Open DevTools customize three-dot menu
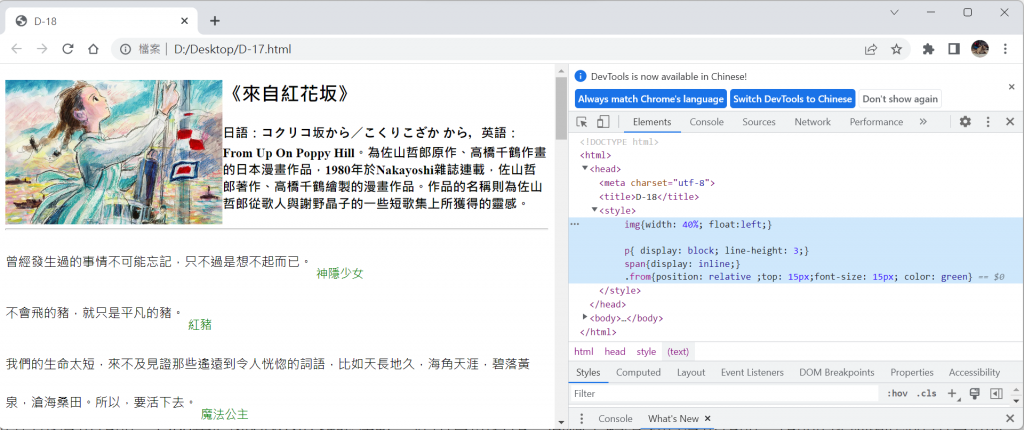 click(988, 122)
